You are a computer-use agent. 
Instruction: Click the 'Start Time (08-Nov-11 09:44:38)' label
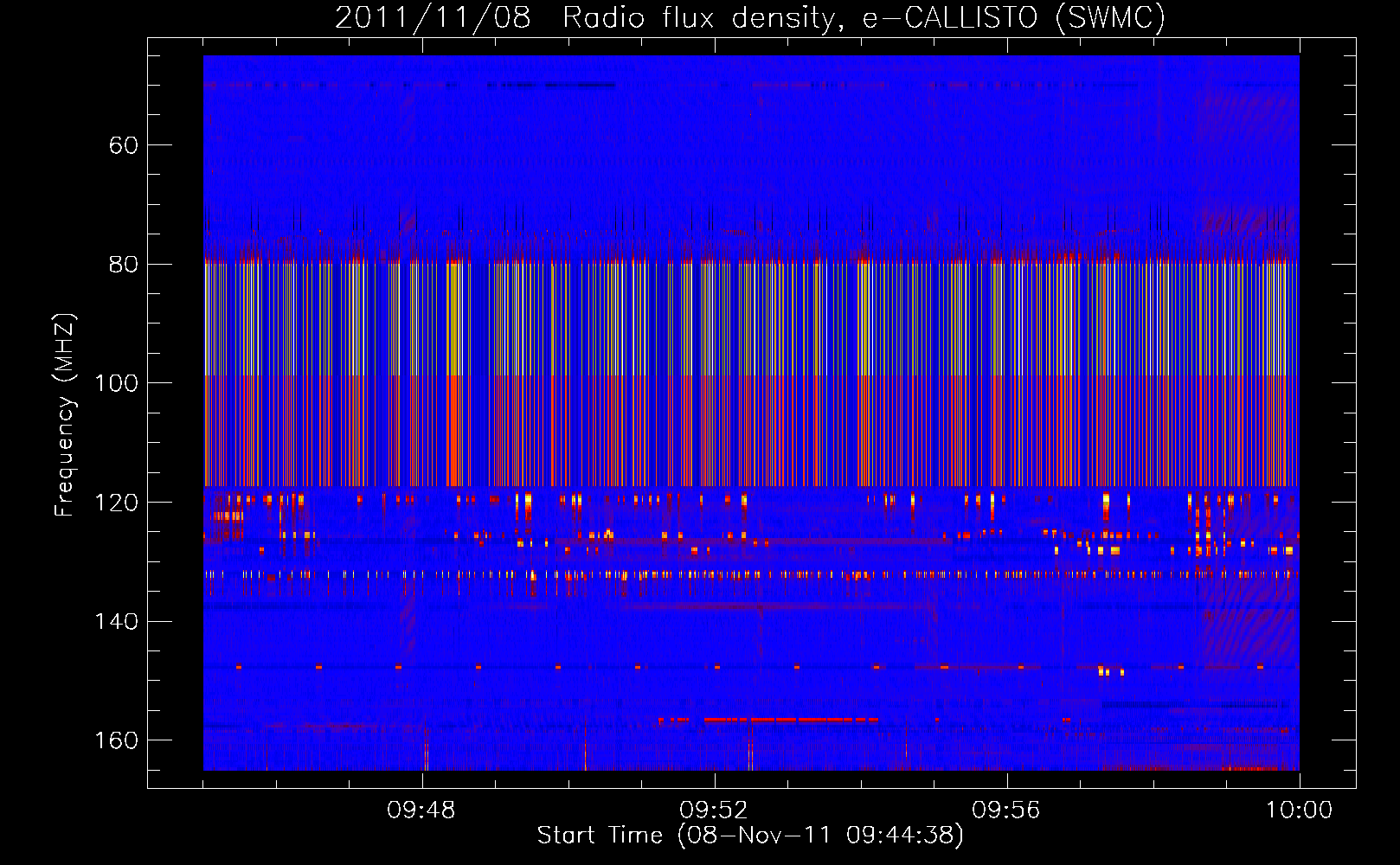[750, 836]
